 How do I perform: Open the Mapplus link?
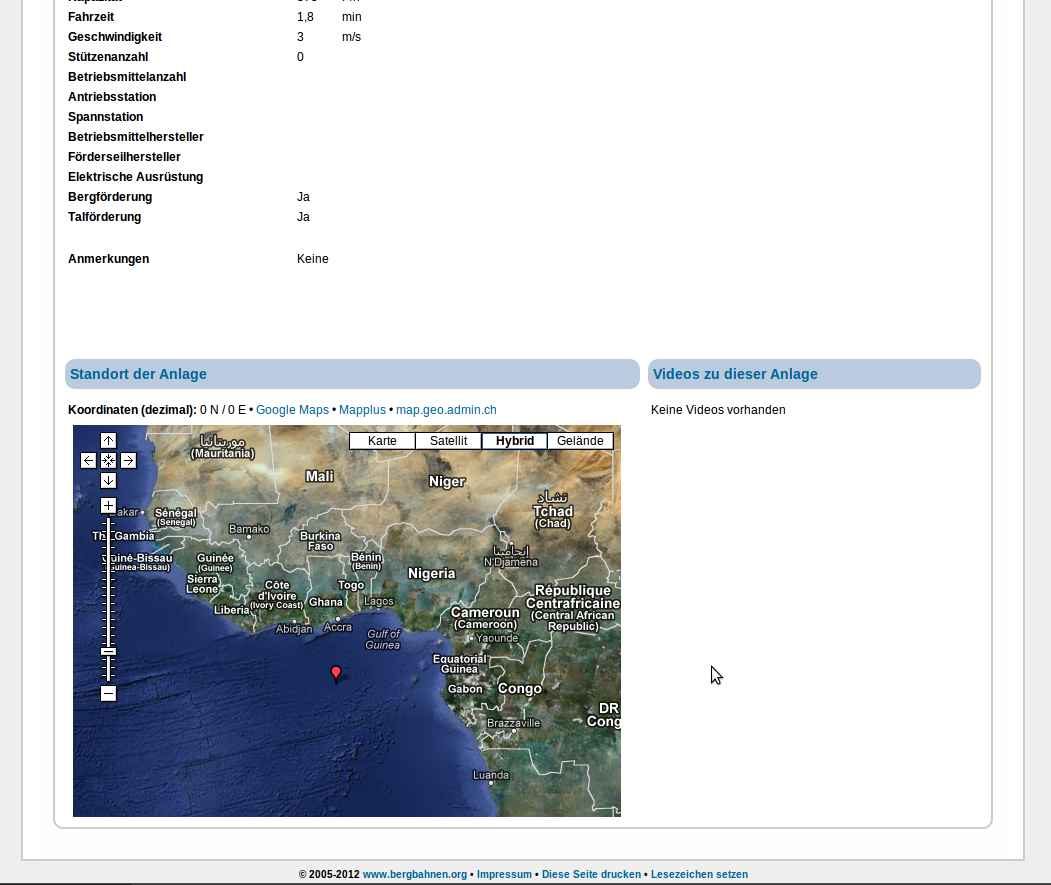(x=362, y=410)
